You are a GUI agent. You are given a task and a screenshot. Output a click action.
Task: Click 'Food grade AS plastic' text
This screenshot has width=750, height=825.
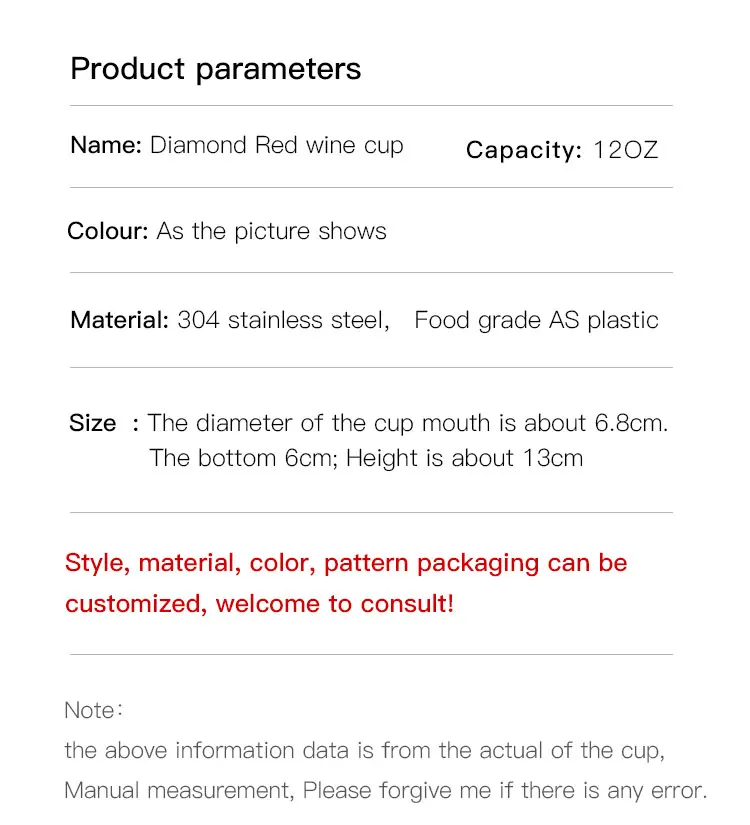pos(536,321)
